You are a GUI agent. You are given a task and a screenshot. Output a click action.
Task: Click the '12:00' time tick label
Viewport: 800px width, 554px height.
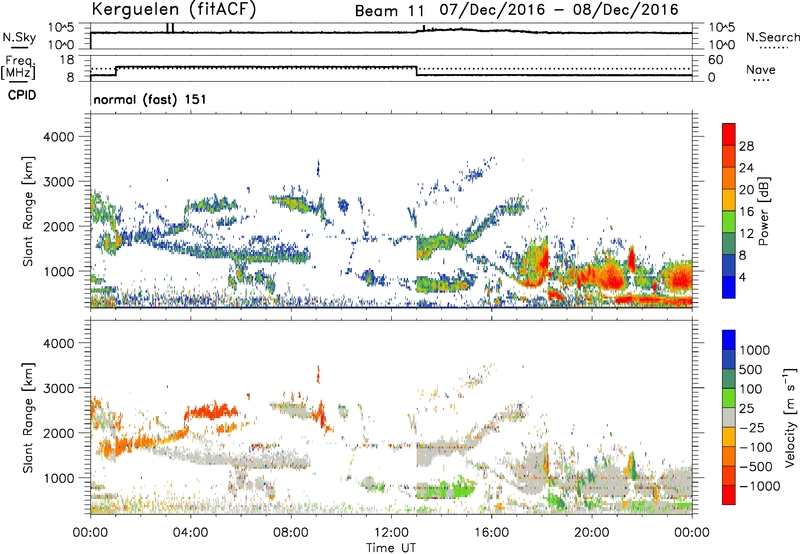click(x=391, y=533)
